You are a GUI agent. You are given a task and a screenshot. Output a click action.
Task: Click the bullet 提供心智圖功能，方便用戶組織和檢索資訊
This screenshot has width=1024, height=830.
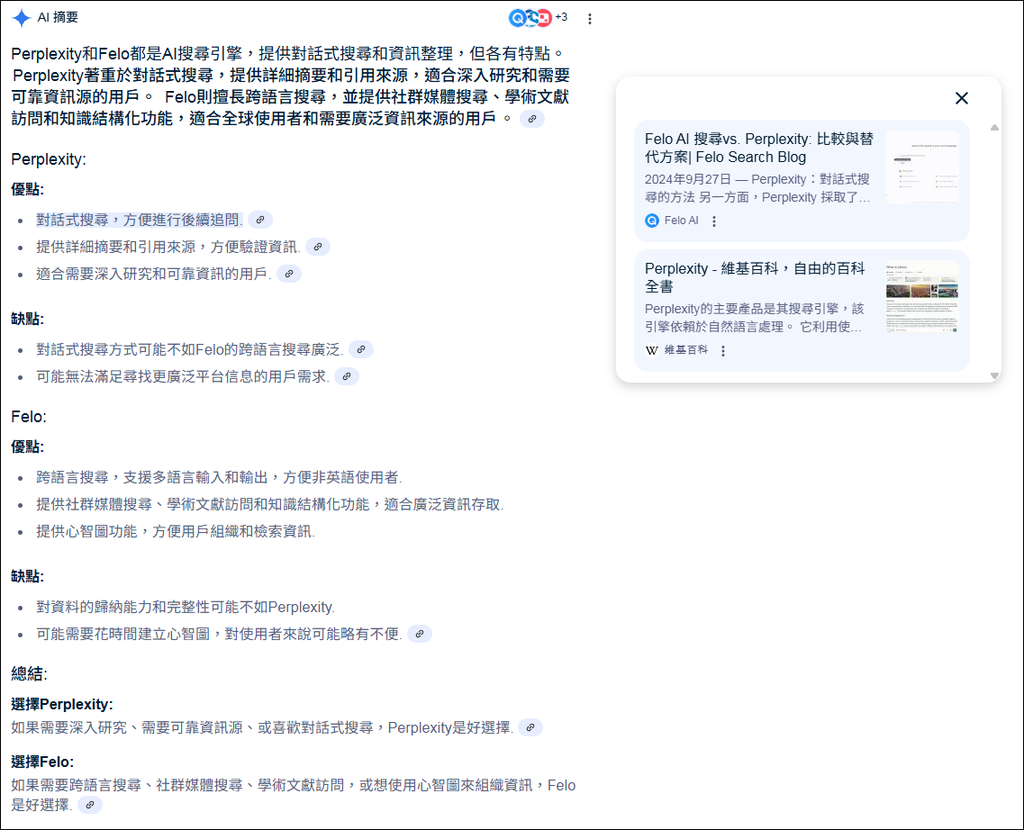(175, 532)
